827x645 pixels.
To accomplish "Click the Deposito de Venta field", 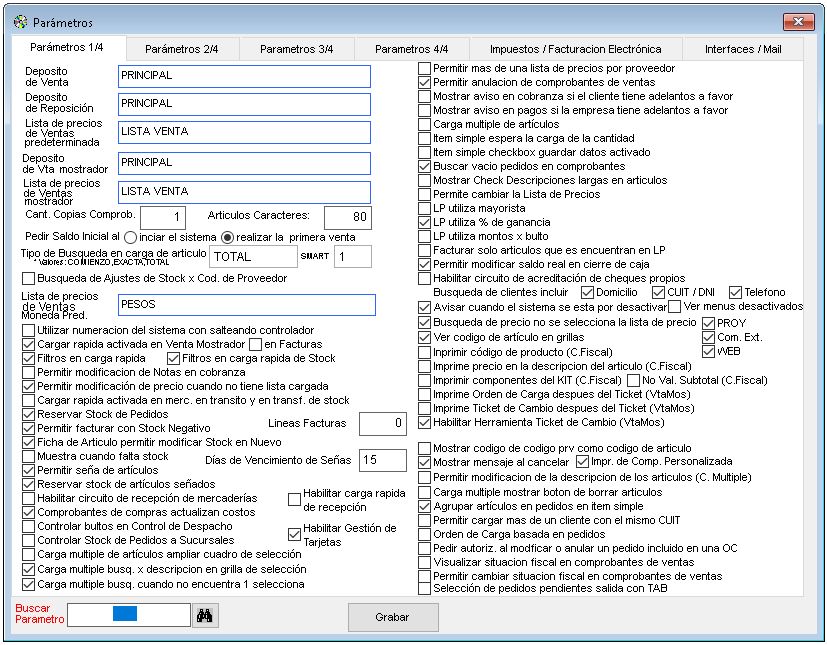I will pyautogui.click(x=243, y=76).
